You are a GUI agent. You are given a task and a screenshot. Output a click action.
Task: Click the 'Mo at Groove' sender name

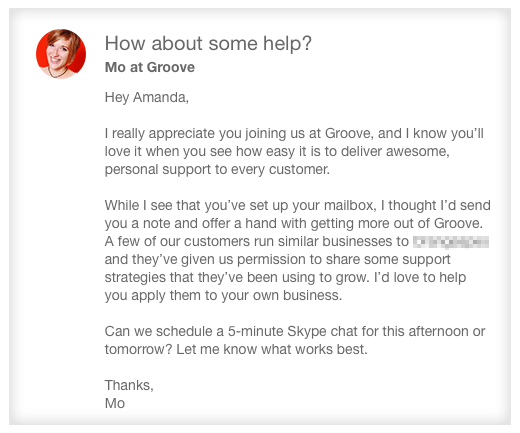pos(150,67)
